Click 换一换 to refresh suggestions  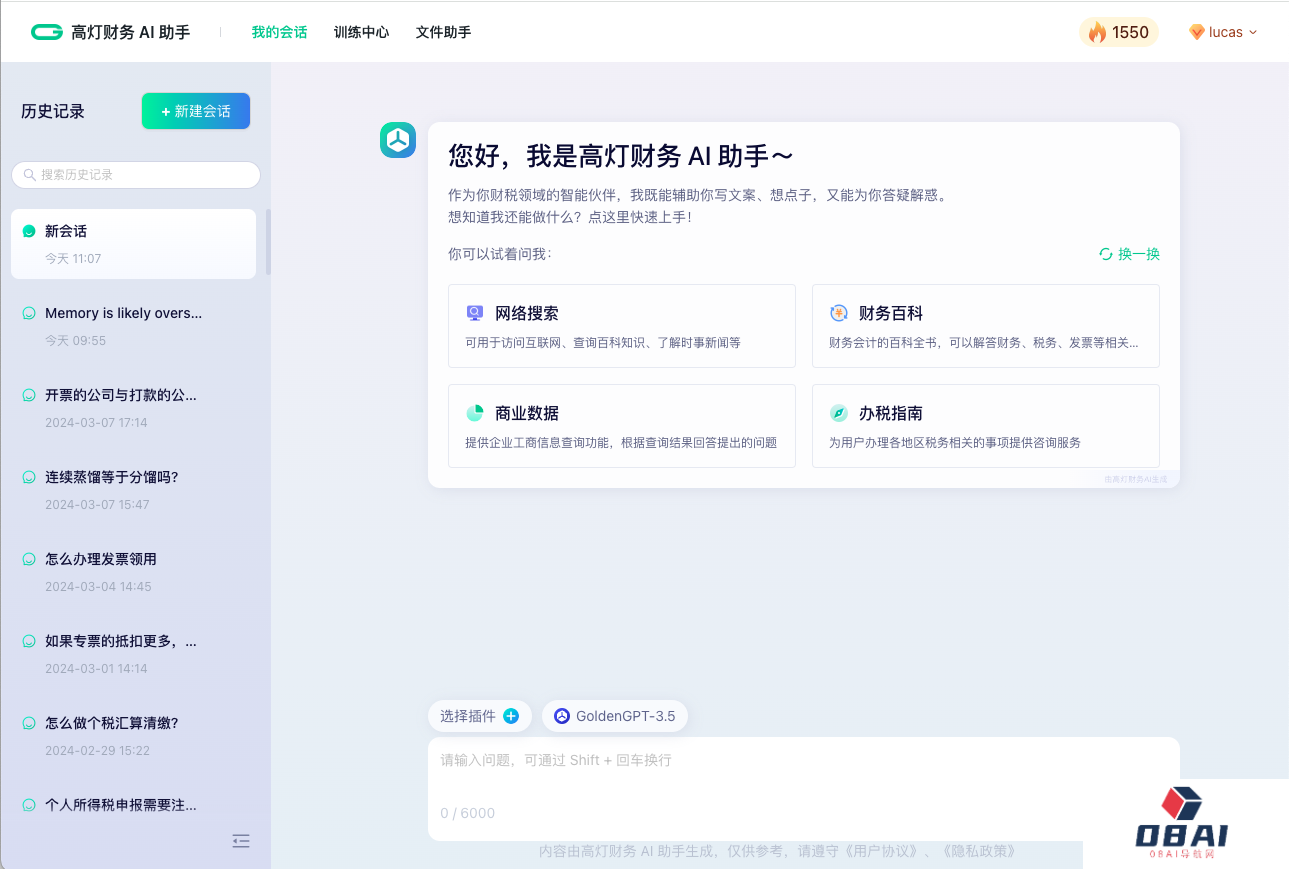point(1139,254)
